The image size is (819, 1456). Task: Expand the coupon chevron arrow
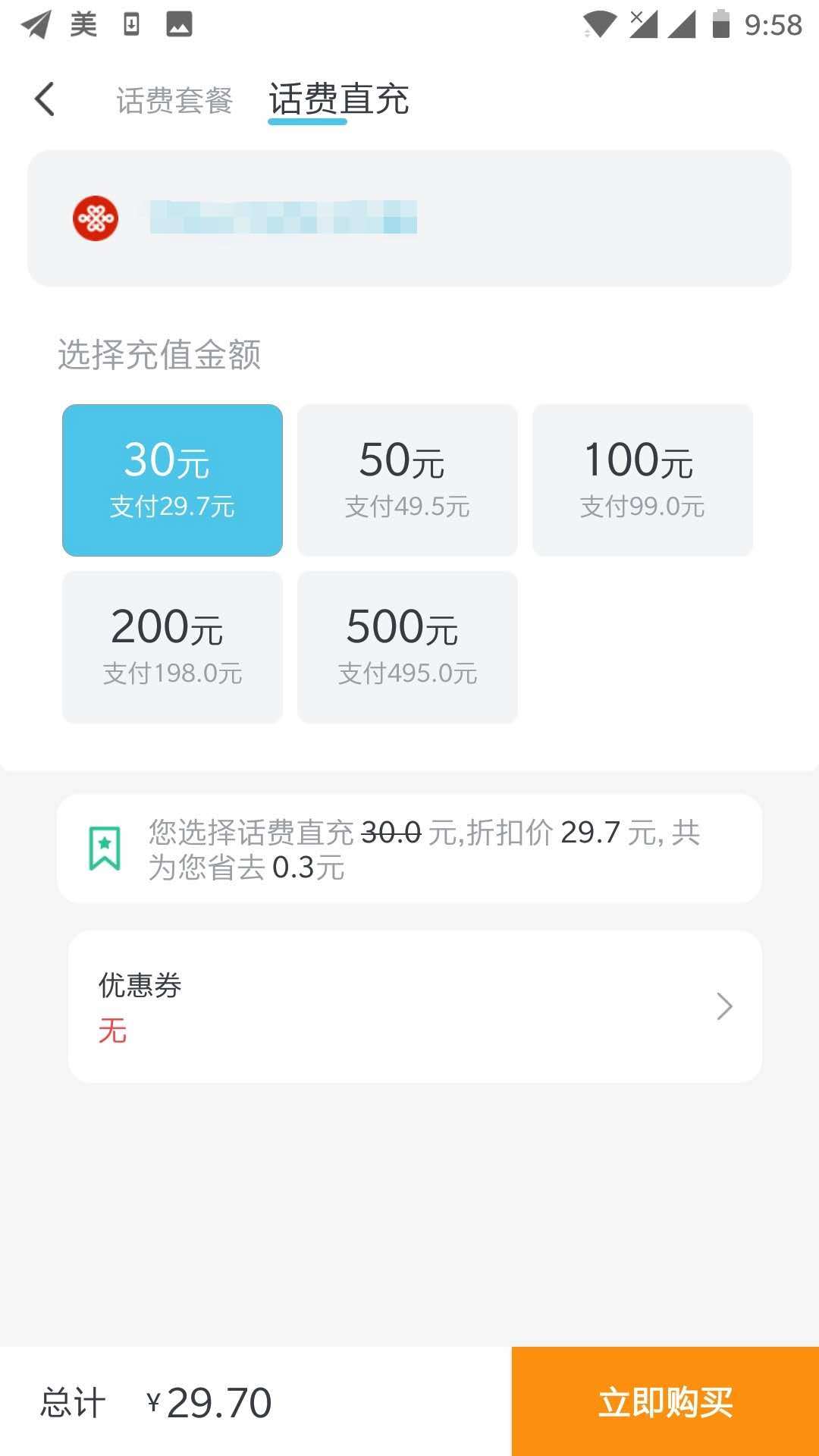pyautogui.click(x=724, y=1006)
